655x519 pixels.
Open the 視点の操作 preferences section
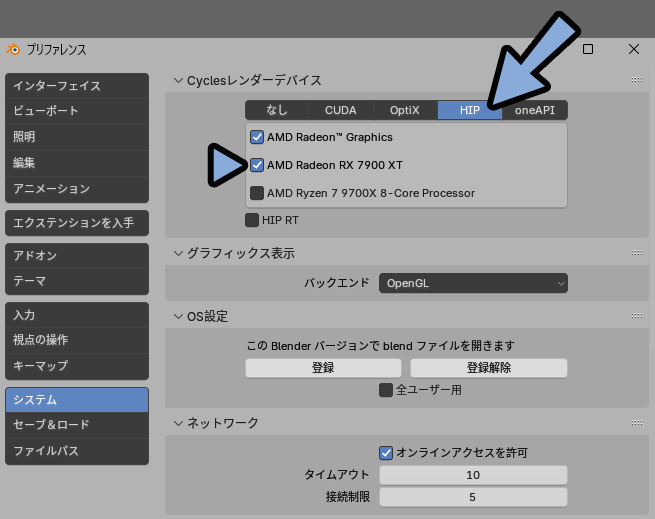tap(77, 340)
